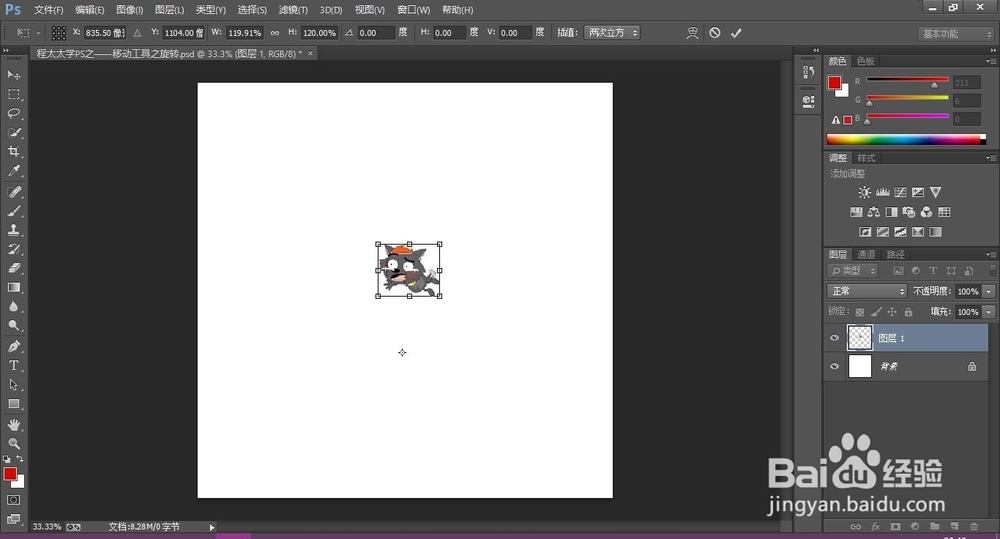
Task: Select the Zoom tool in toolbar
Action: click(x=13, y=443)
